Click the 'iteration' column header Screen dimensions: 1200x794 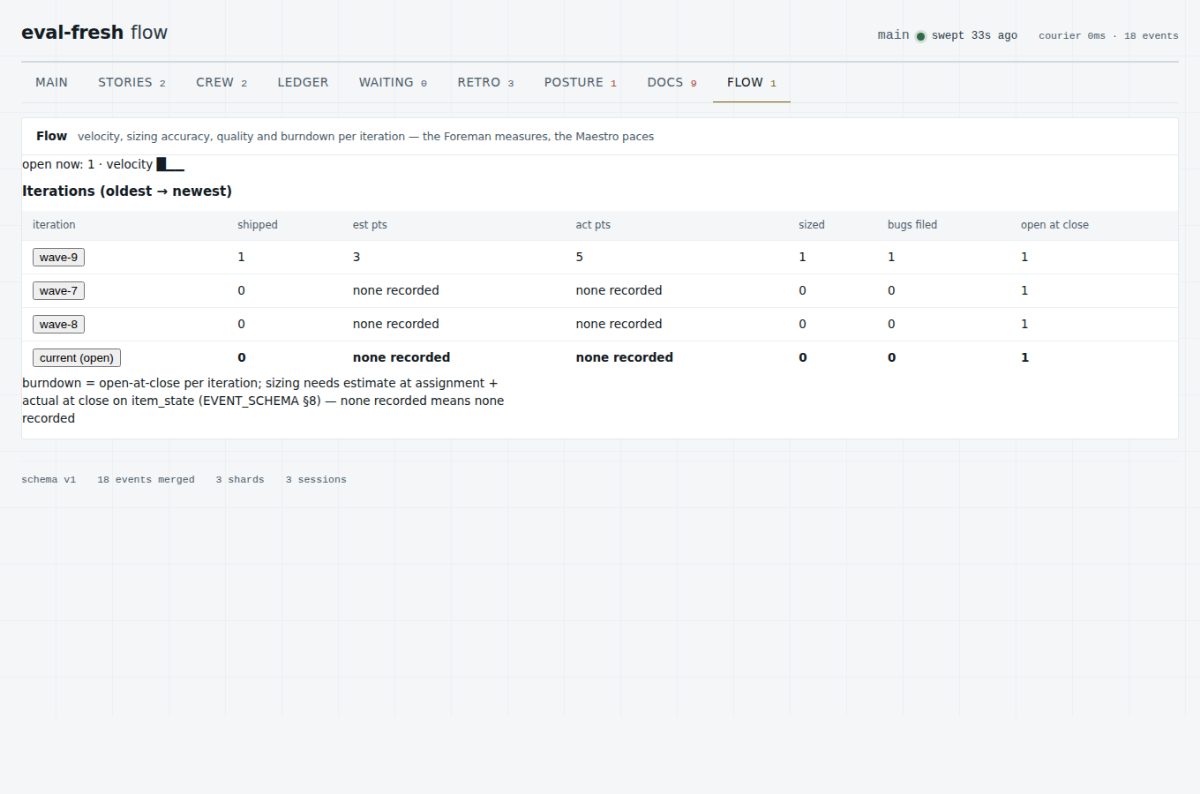point(54,225)
